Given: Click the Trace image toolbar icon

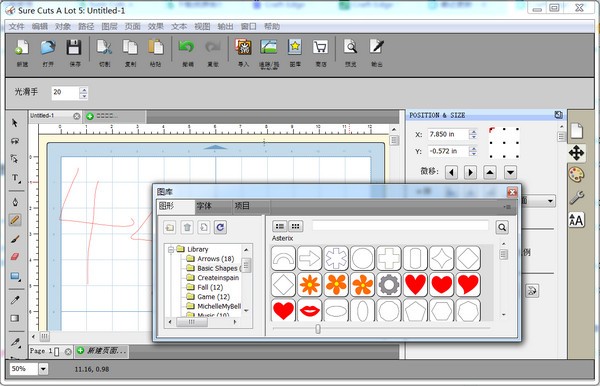Looking at the screenshot, I should click(269, 47).
